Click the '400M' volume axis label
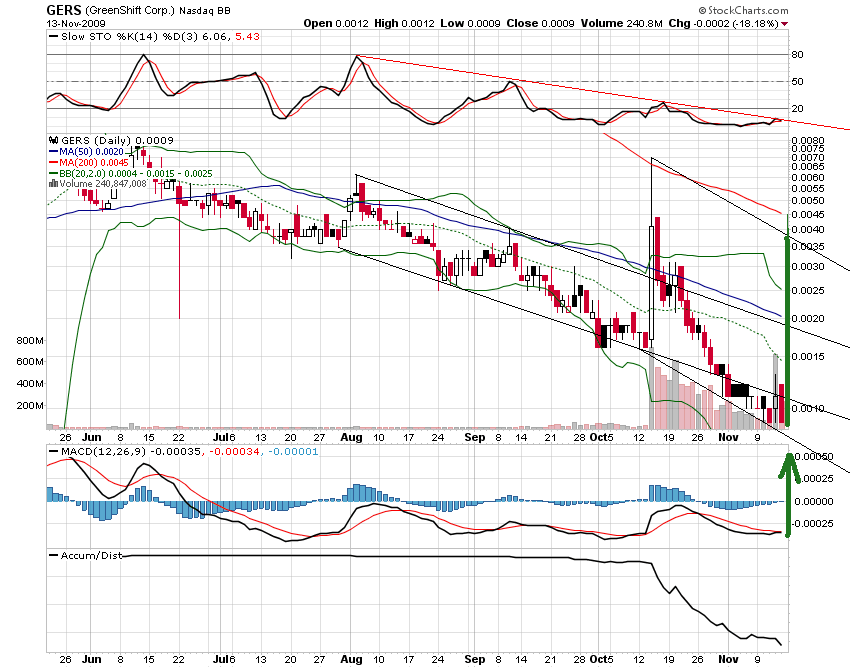Screen dimensions: 850x668 point(30,384)
